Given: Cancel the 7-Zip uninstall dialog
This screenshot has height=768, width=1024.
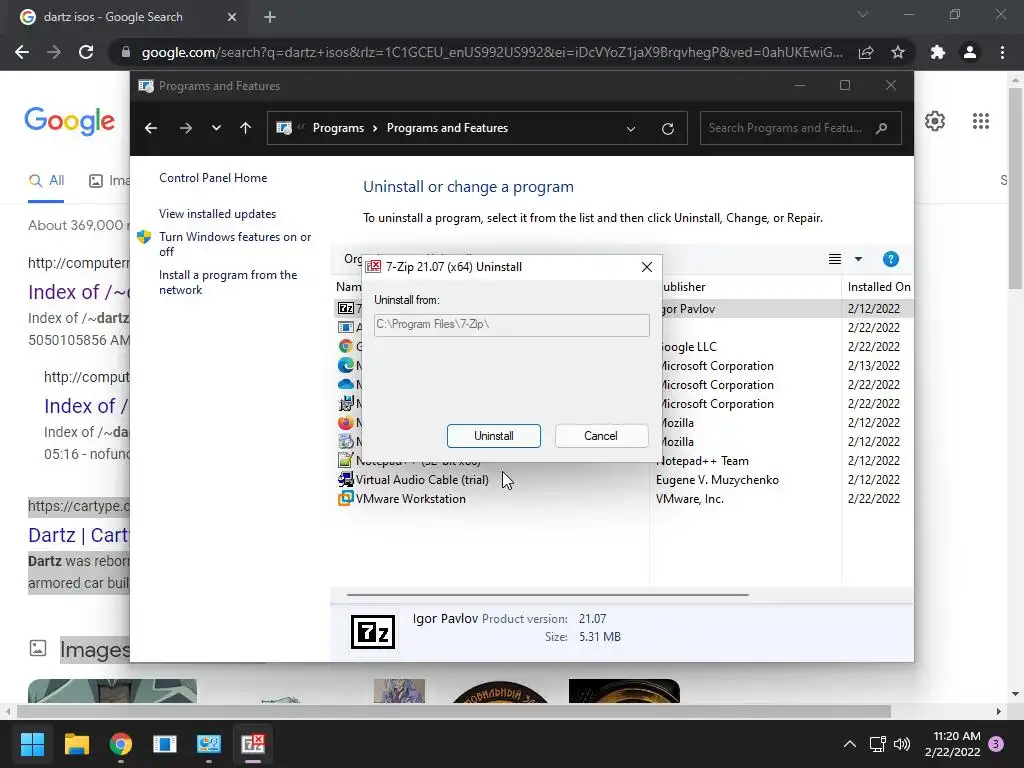Looking at the screenshot, I should click(x=601, y=436).
